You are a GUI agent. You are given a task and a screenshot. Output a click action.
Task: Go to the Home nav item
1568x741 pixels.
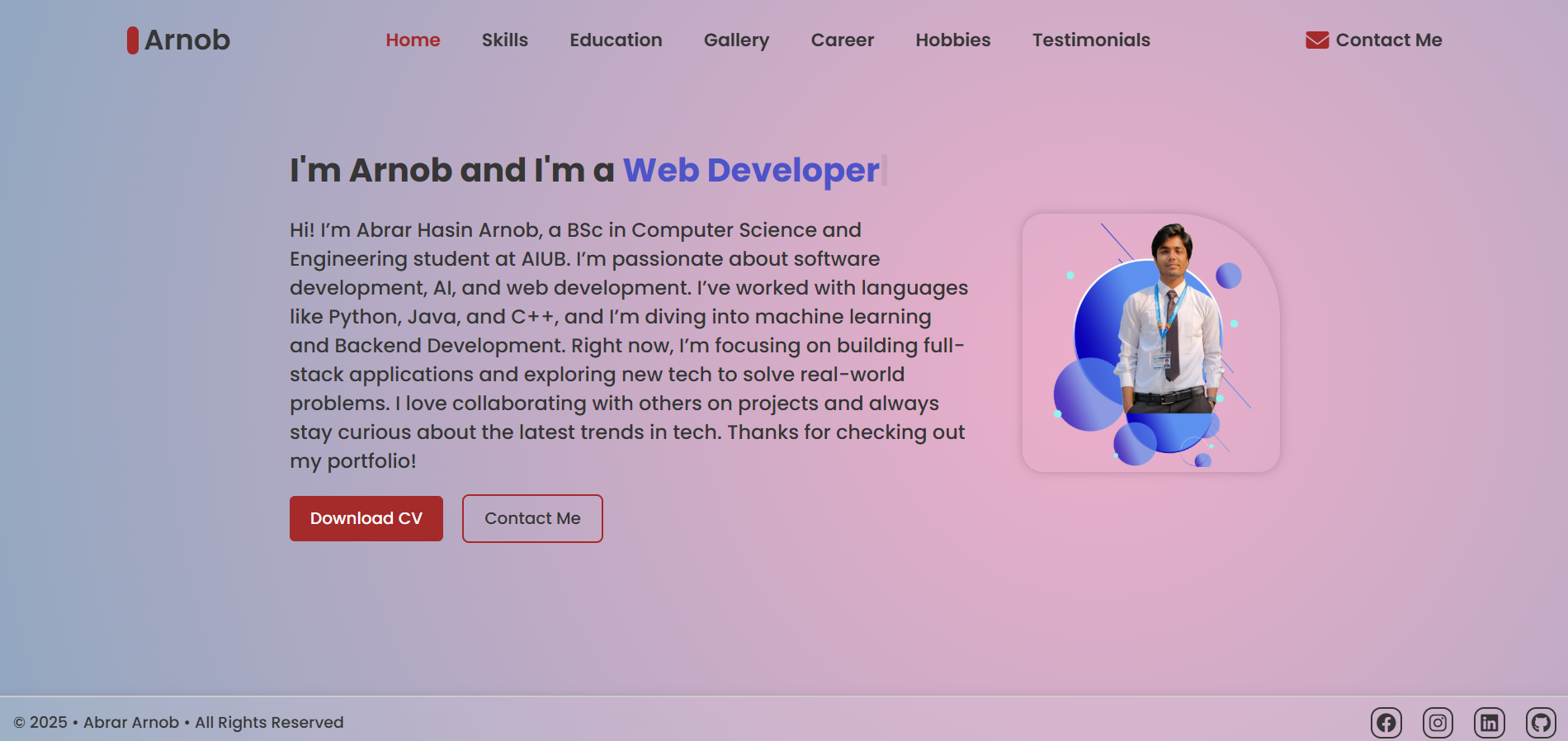[x=413, y=40]
